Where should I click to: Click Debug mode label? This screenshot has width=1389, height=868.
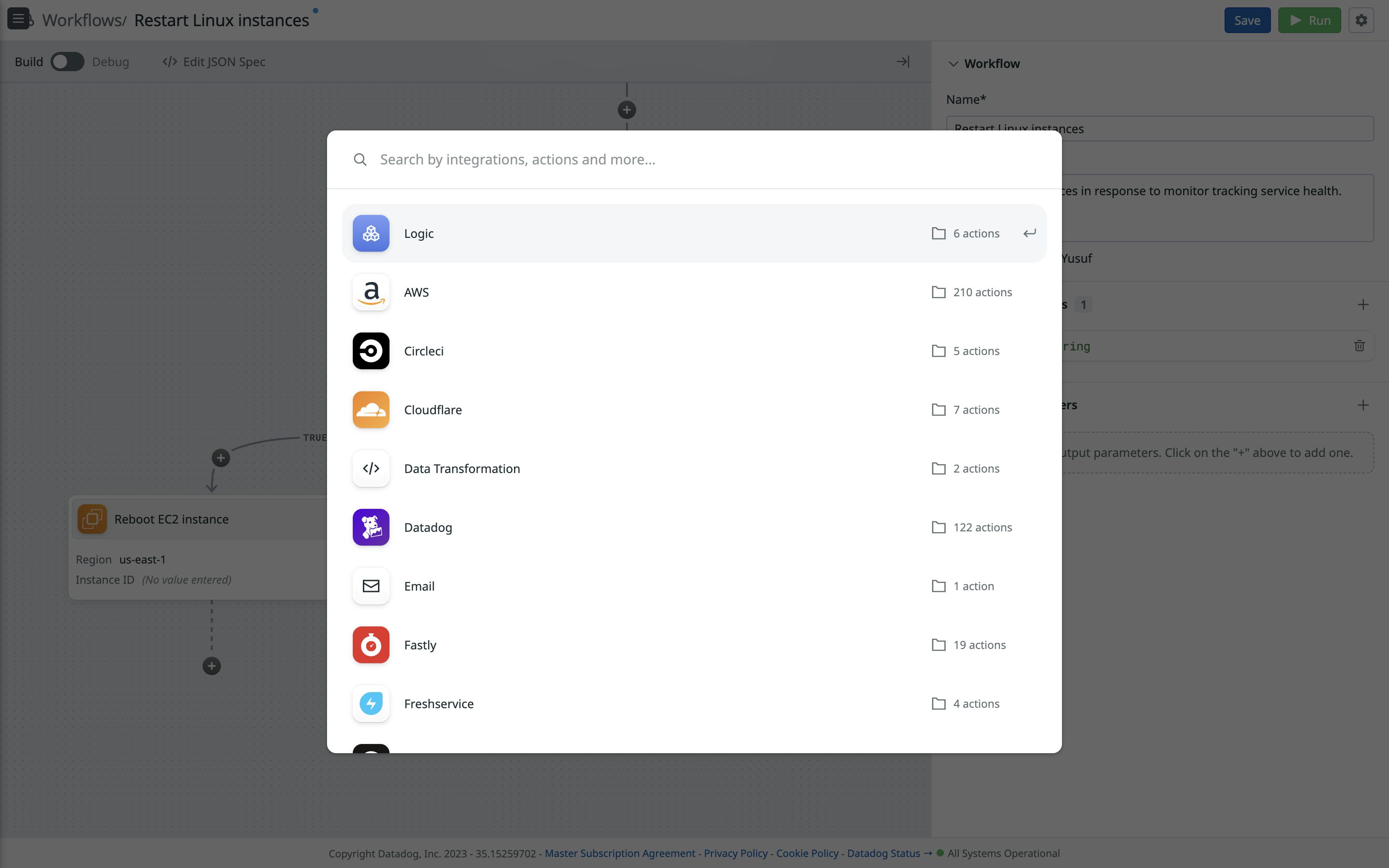[110, 62]
